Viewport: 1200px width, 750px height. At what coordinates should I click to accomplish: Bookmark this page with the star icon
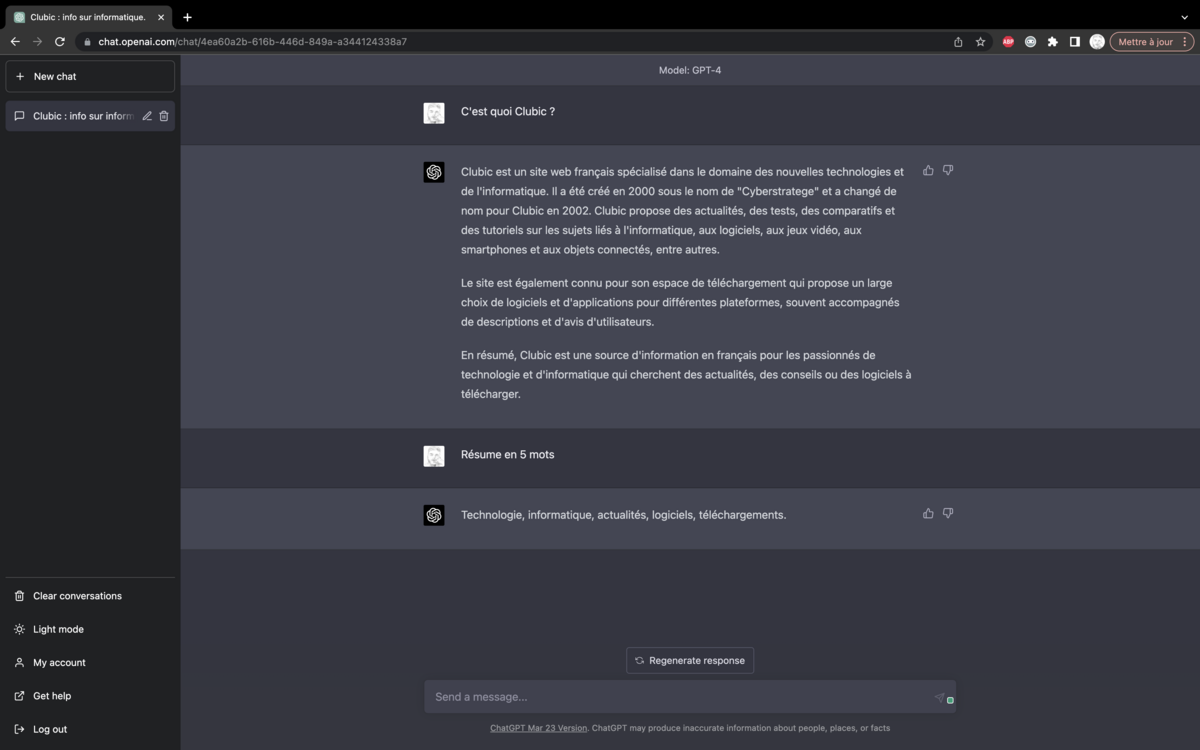point(980,42)
